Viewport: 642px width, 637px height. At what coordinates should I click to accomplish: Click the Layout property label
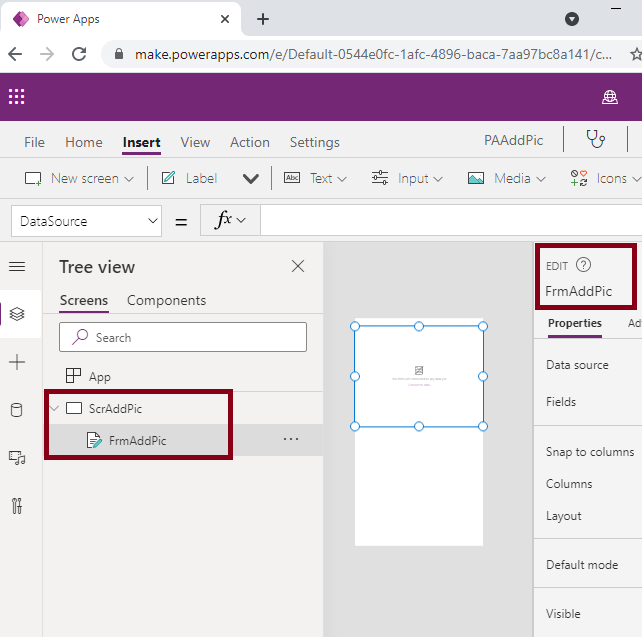click(563, 516)
